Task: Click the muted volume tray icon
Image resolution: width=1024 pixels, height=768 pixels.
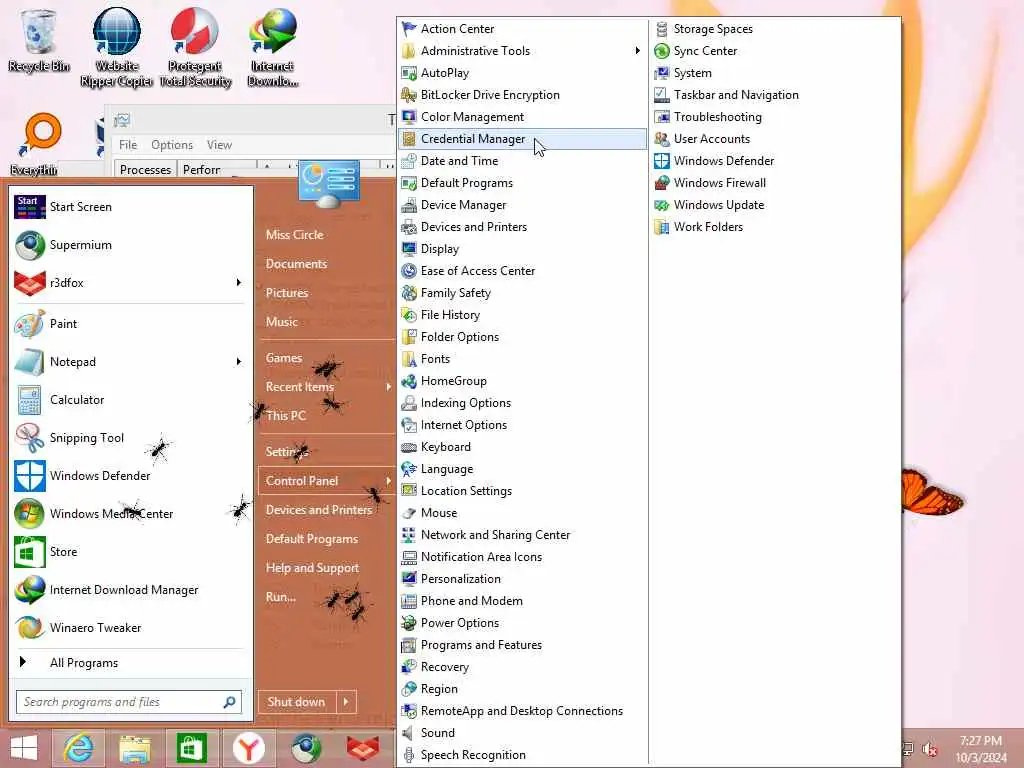Action: (x=930, y=749)
